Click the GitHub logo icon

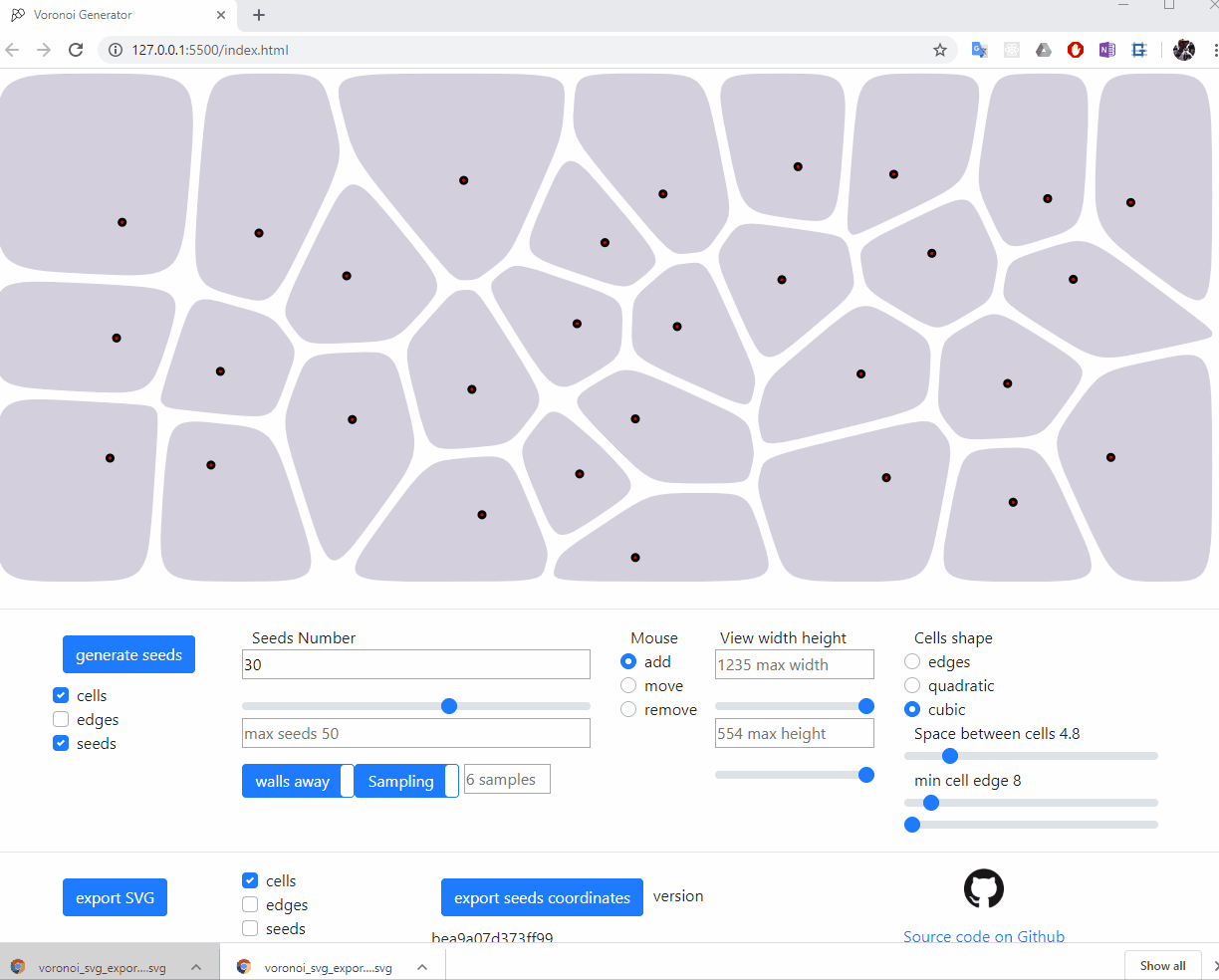click(983, 887)
